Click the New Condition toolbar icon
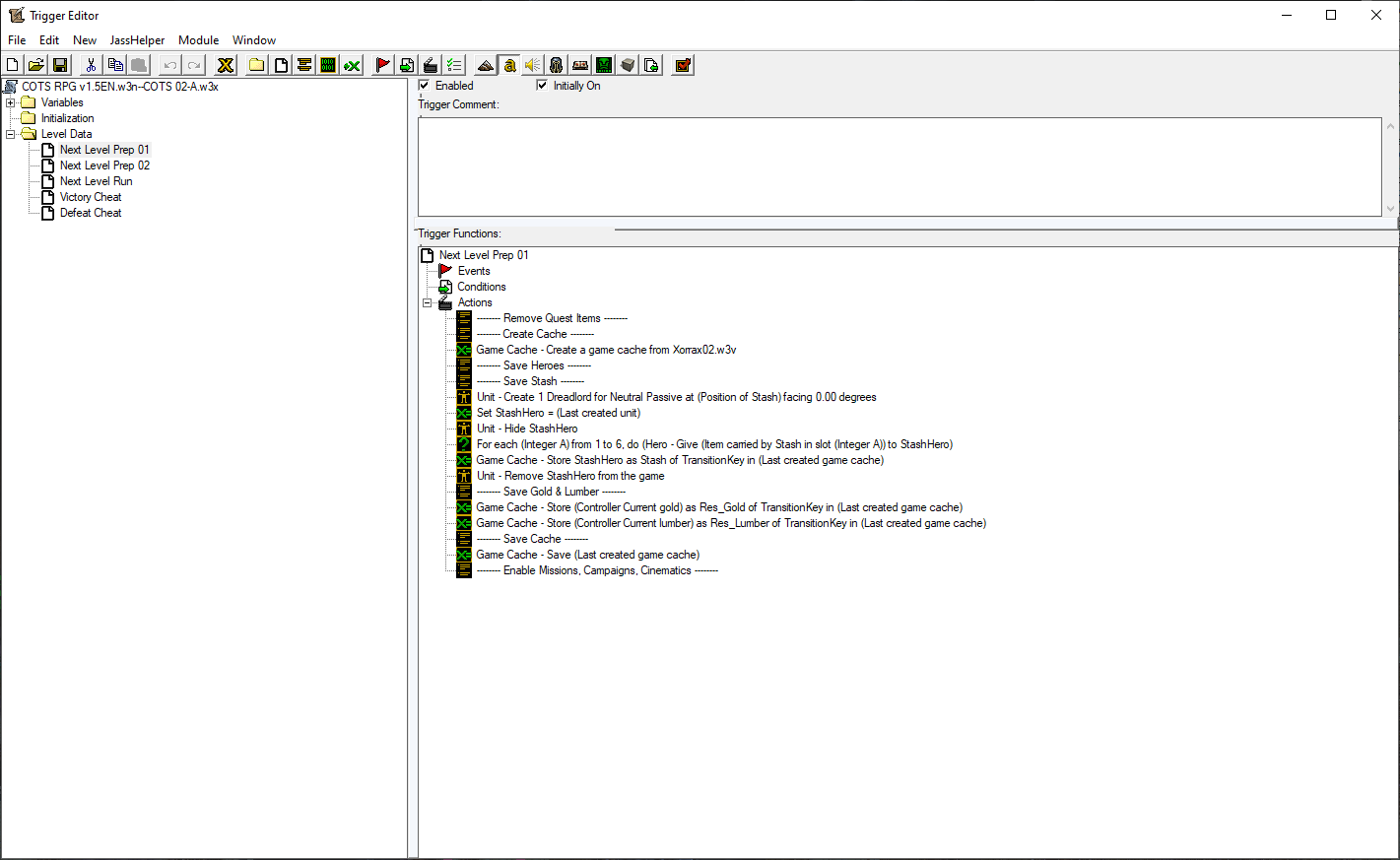This screenshot has width=1400, height=860. (407, 65)
